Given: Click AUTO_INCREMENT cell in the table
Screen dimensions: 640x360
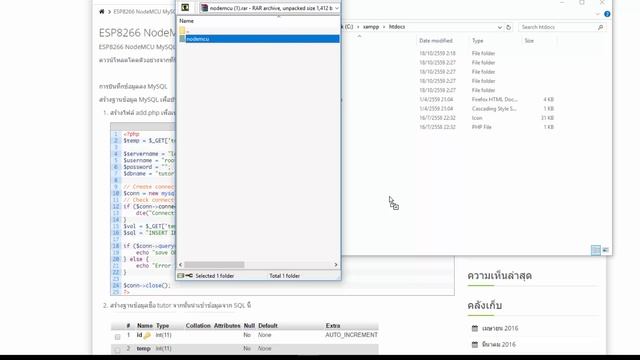Looking at the screenshot, I should [351, 335].
